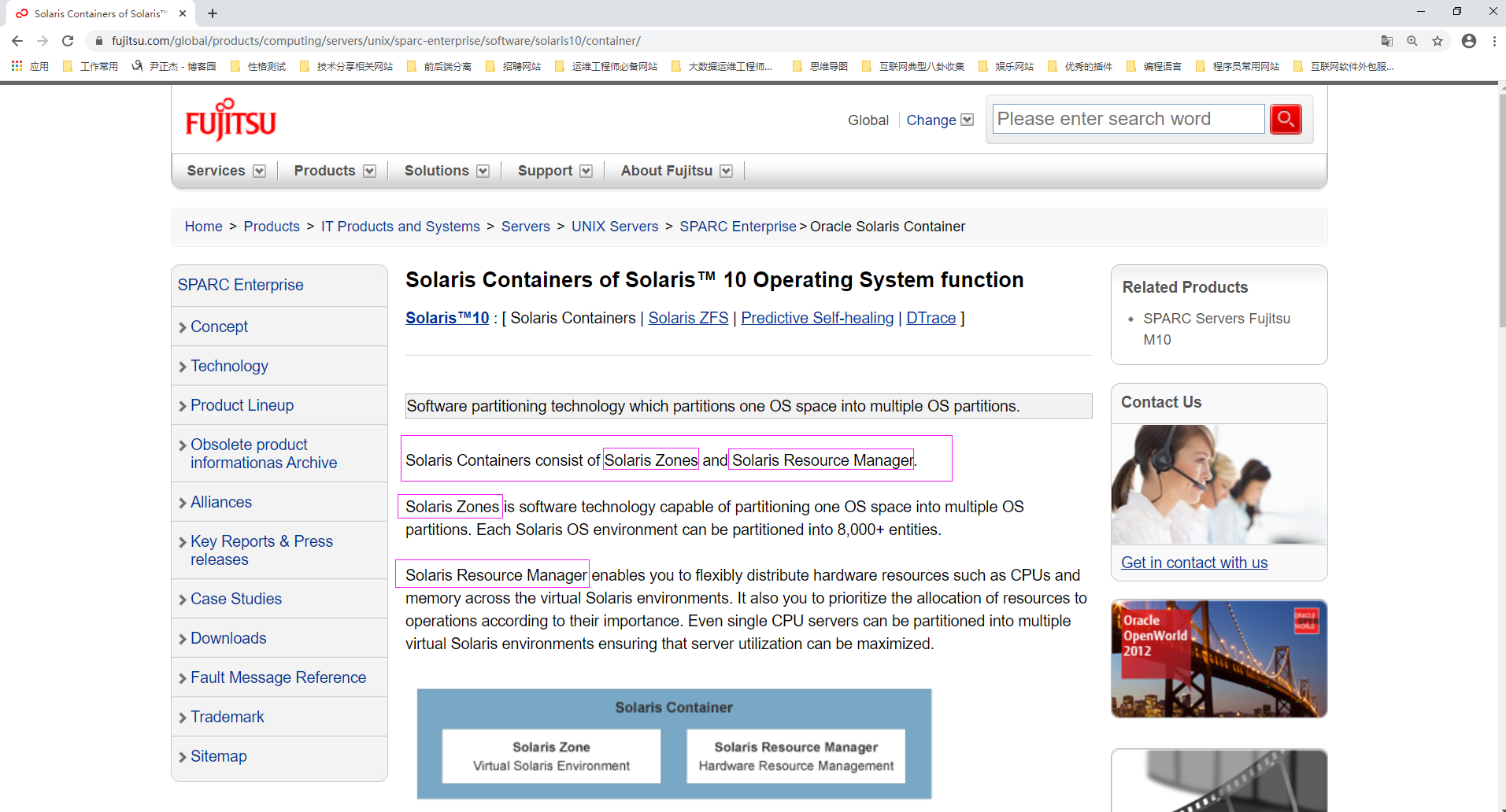Follow the Solaris ZFS link
Image resolution: width=1506 pixels, height=812 pixels.
pos(688,318)
